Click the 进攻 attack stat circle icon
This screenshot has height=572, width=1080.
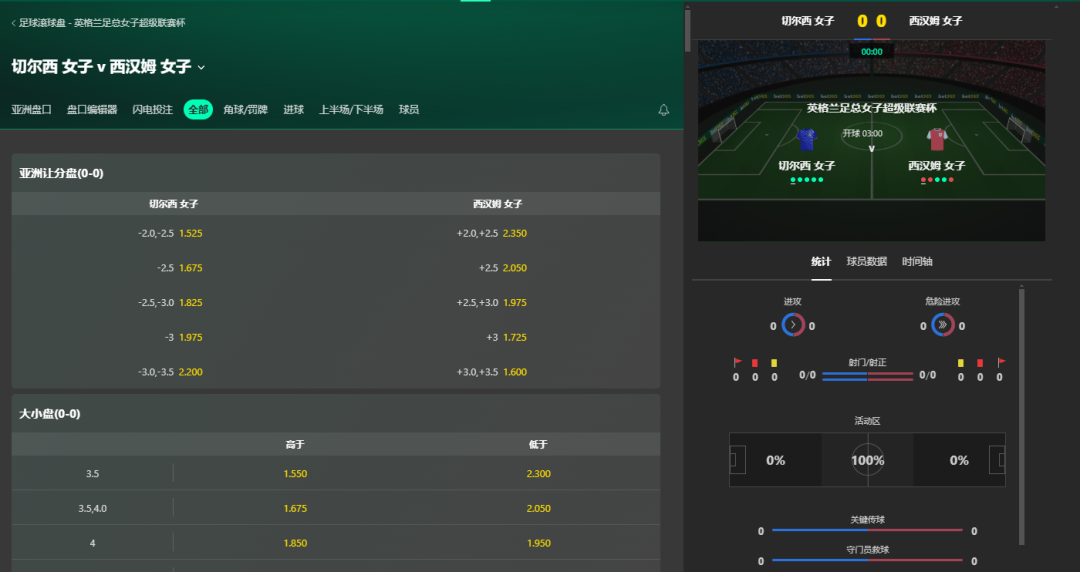[793, 325]
